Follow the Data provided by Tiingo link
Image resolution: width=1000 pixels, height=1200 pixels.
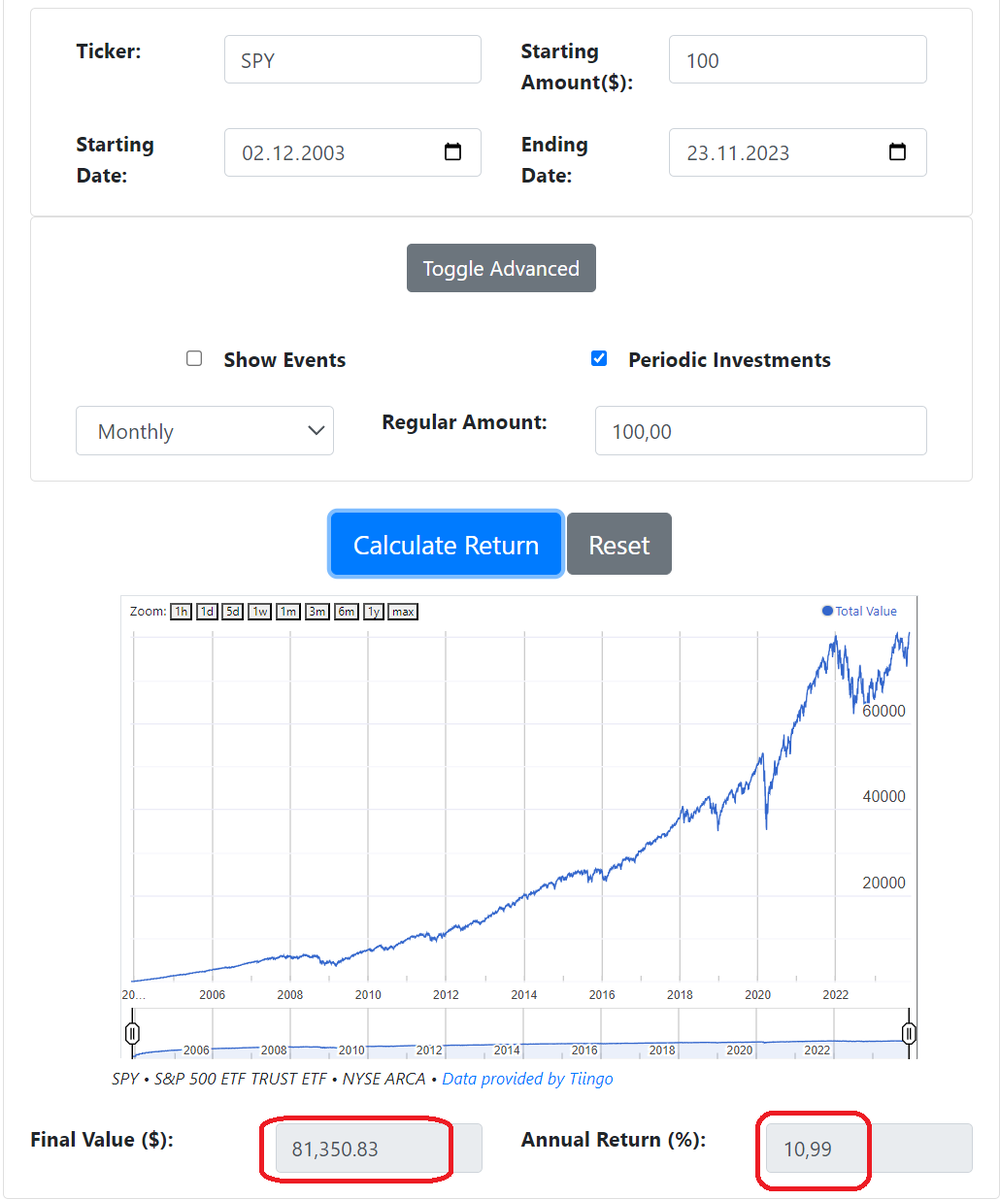pos(527,1079)
